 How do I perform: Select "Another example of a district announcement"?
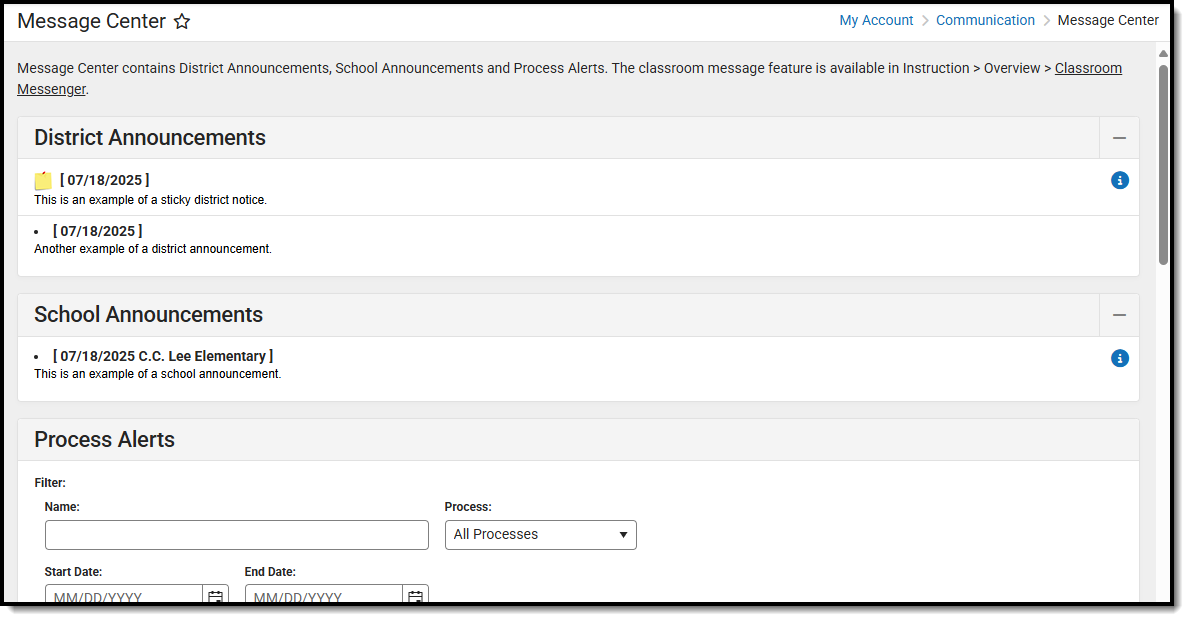coord(153,249)
